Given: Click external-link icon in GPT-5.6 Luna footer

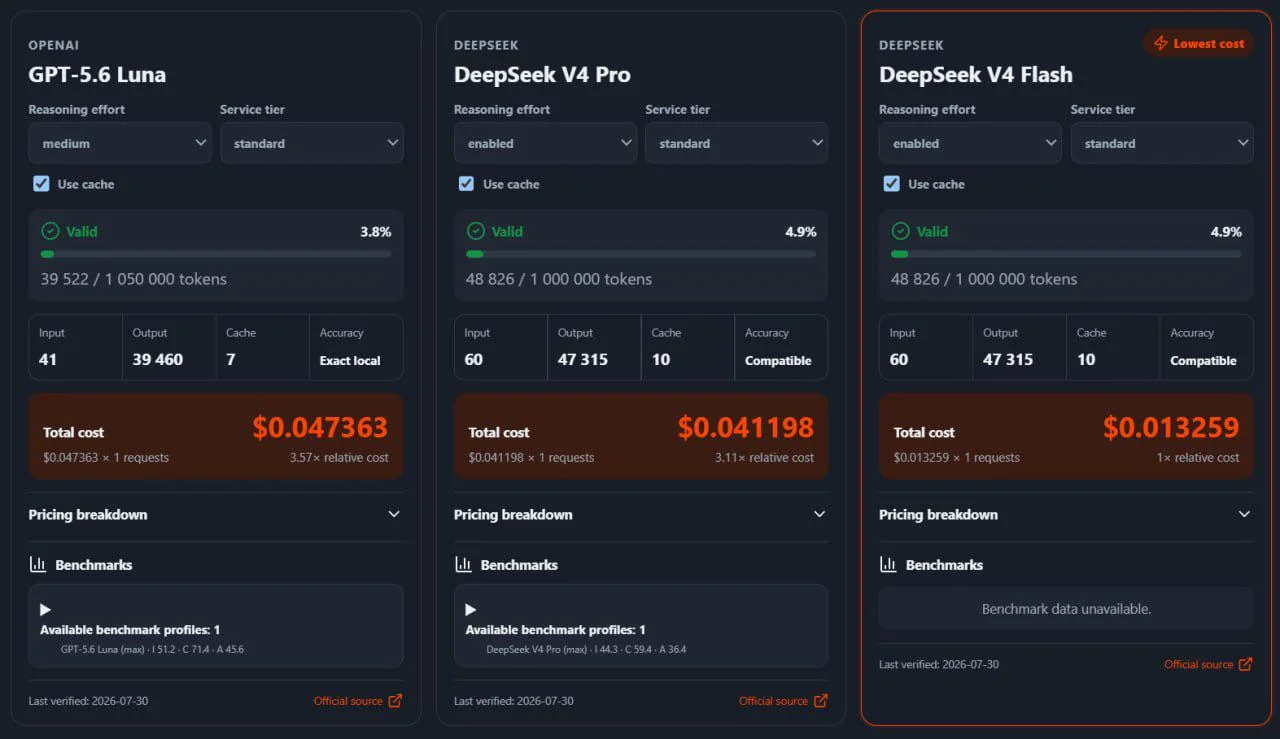Looking at the screenshot, I should point(395,701).
